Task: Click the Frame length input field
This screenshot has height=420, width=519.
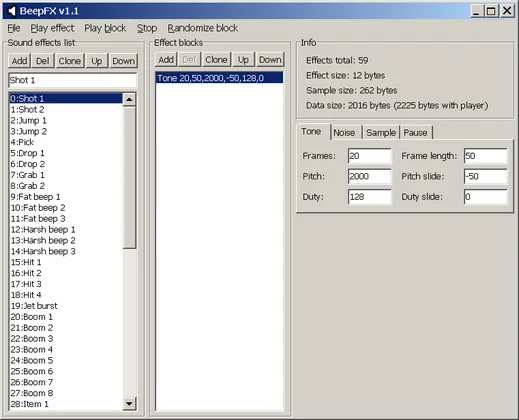Action: click(486, 156)
